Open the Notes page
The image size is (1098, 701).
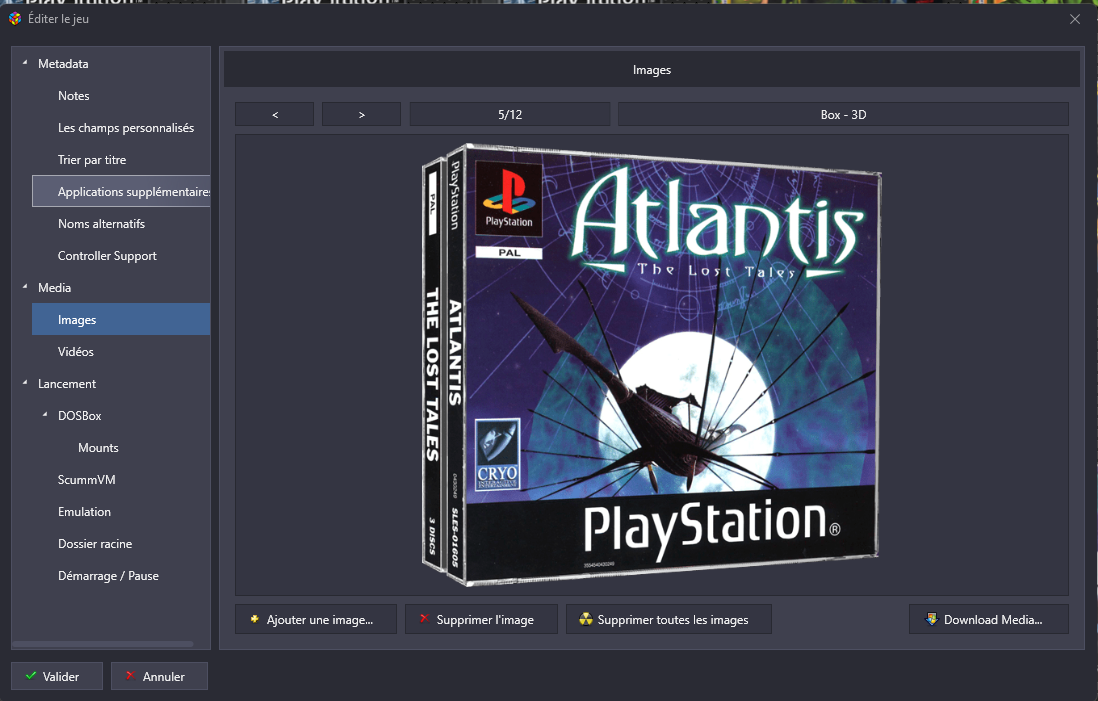tap(74, 96)
